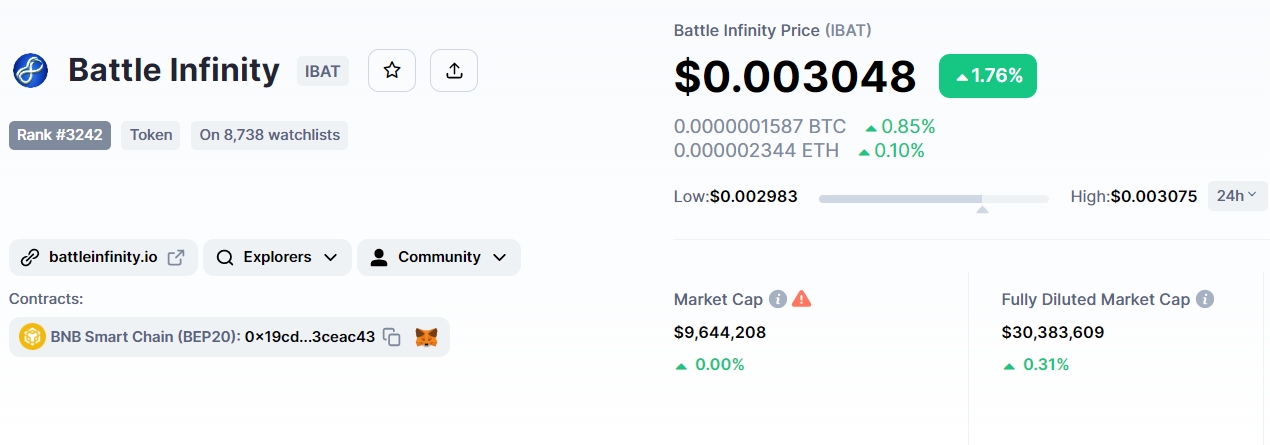Expand the Explorers dropdown
Screen dimensions: 1270x445
click(277, 257)
